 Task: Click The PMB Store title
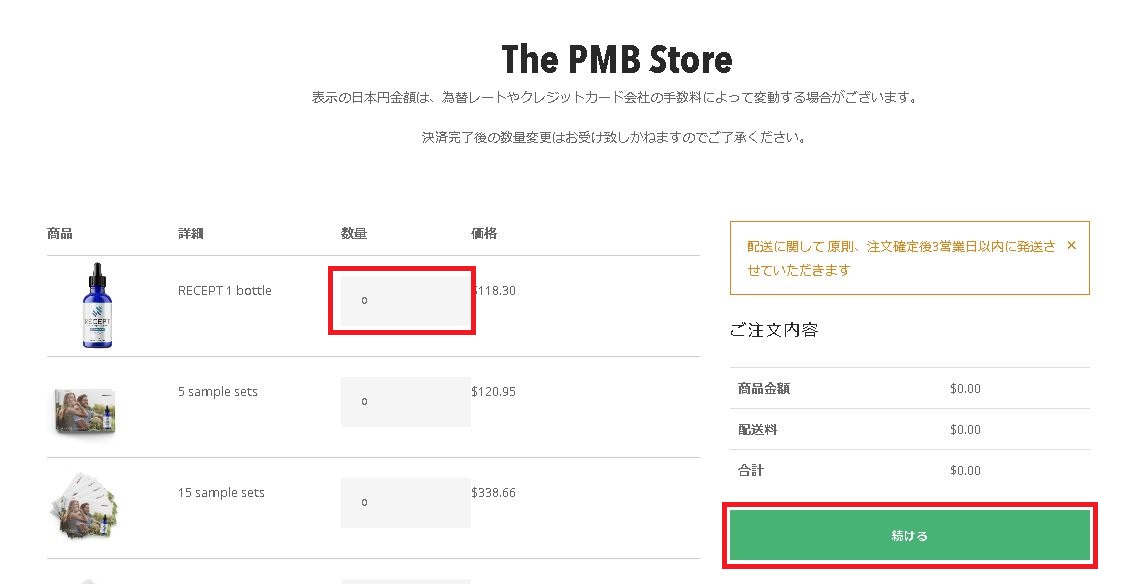616,59
